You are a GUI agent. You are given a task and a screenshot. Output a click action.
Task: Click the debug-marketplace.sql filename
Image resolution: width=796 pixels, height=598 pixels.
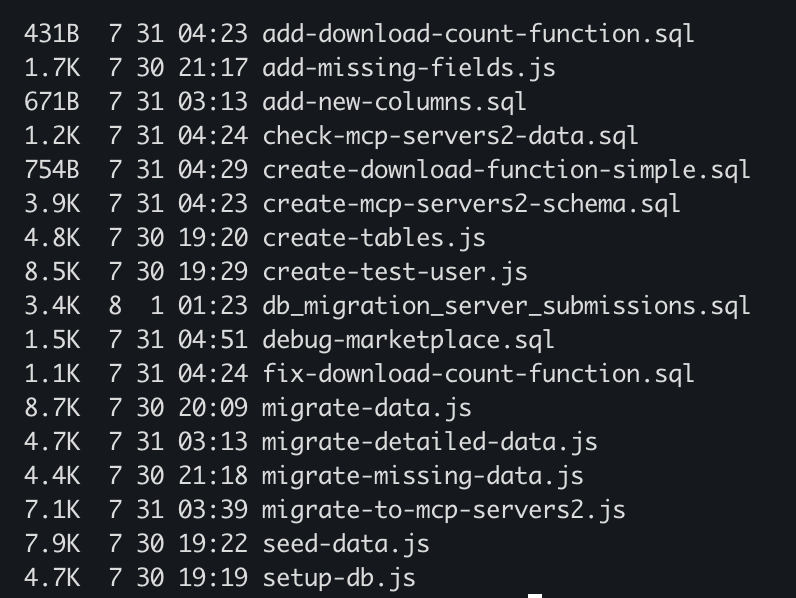[x=408, y=339]
